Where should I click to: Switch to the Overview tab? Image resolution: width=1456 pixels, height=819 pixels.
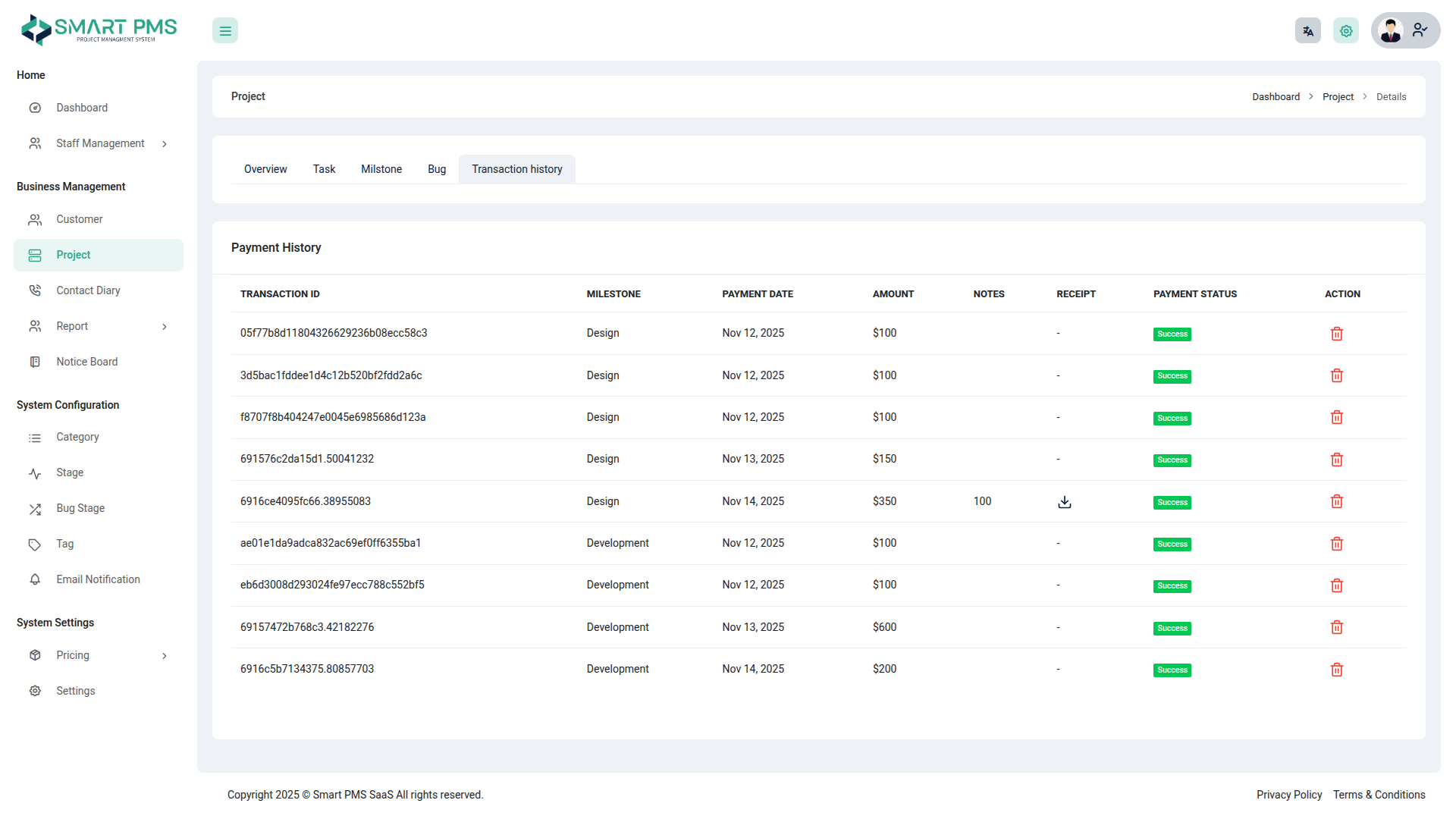click(x=265, y=169)
